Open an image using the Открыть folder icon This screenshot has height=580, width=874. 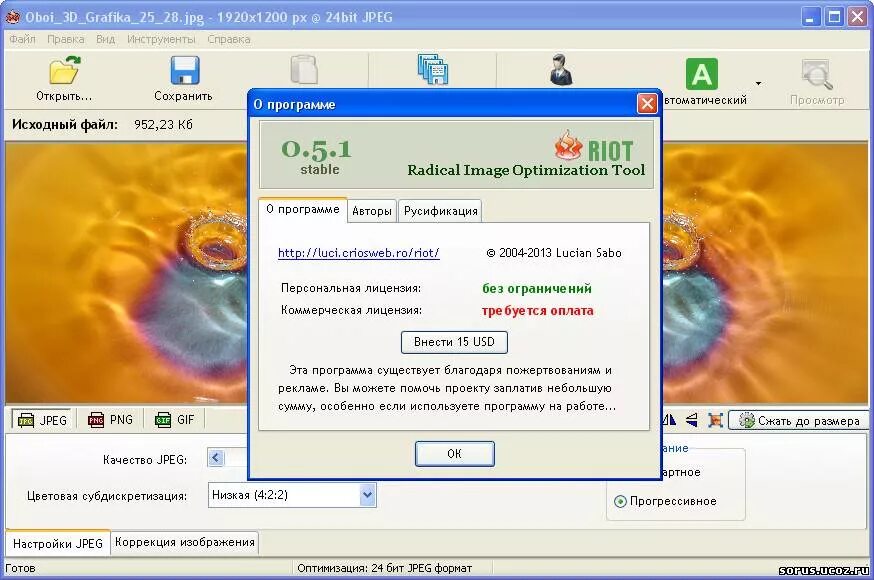pos(62,70)
